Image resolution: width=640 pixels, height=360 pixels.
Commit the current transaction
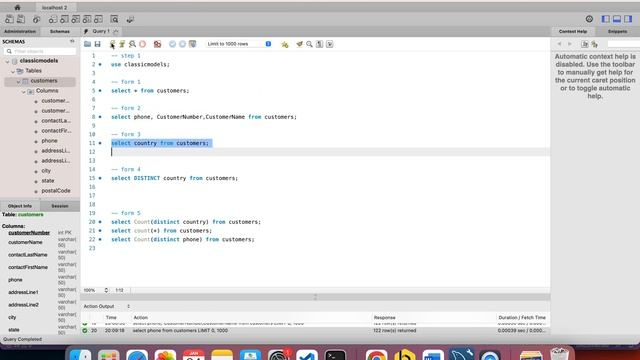pyautogui.click(x=172, y=44)
